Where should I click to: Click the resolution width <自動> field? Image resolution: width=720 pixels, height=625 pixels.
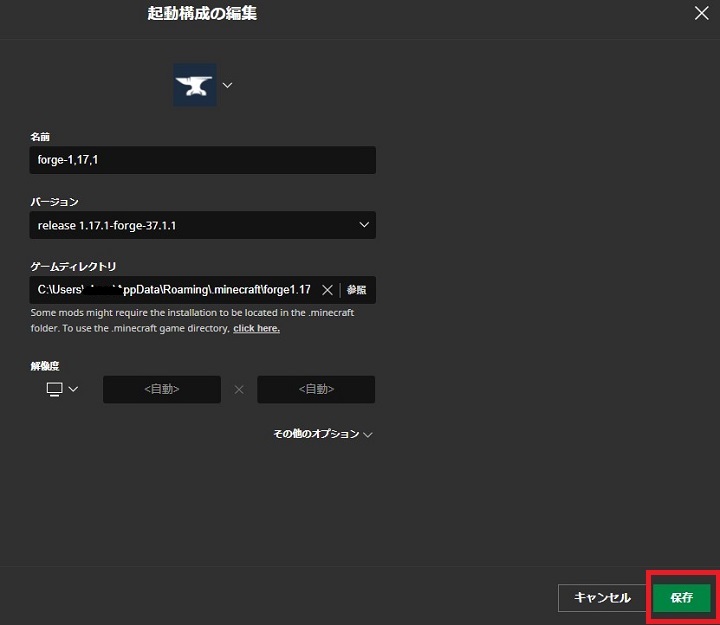pyautogui.click(x=162, y=389)
